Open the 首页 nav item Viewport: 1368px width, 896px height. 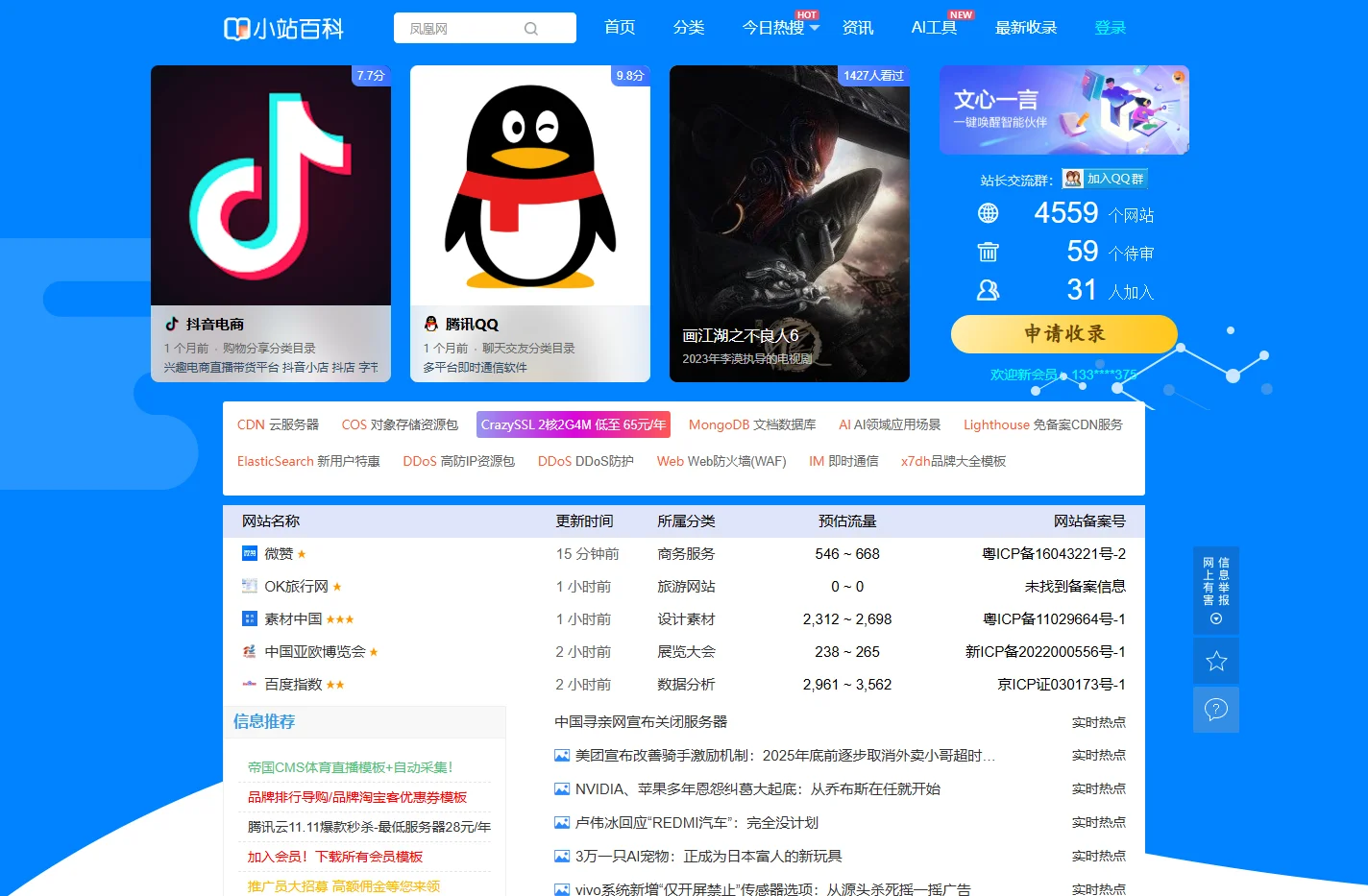click(620, 28)
